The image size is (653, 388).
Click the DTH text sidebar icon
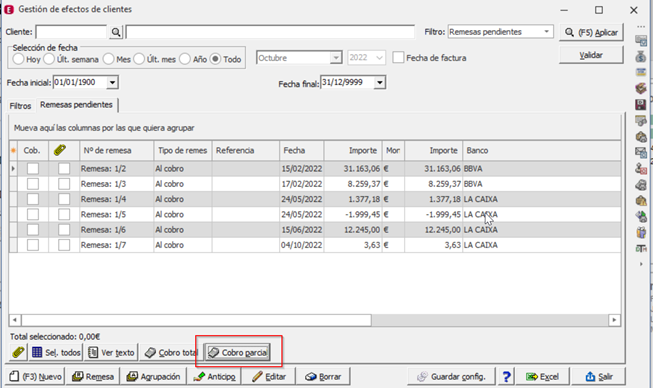point(641,248)
